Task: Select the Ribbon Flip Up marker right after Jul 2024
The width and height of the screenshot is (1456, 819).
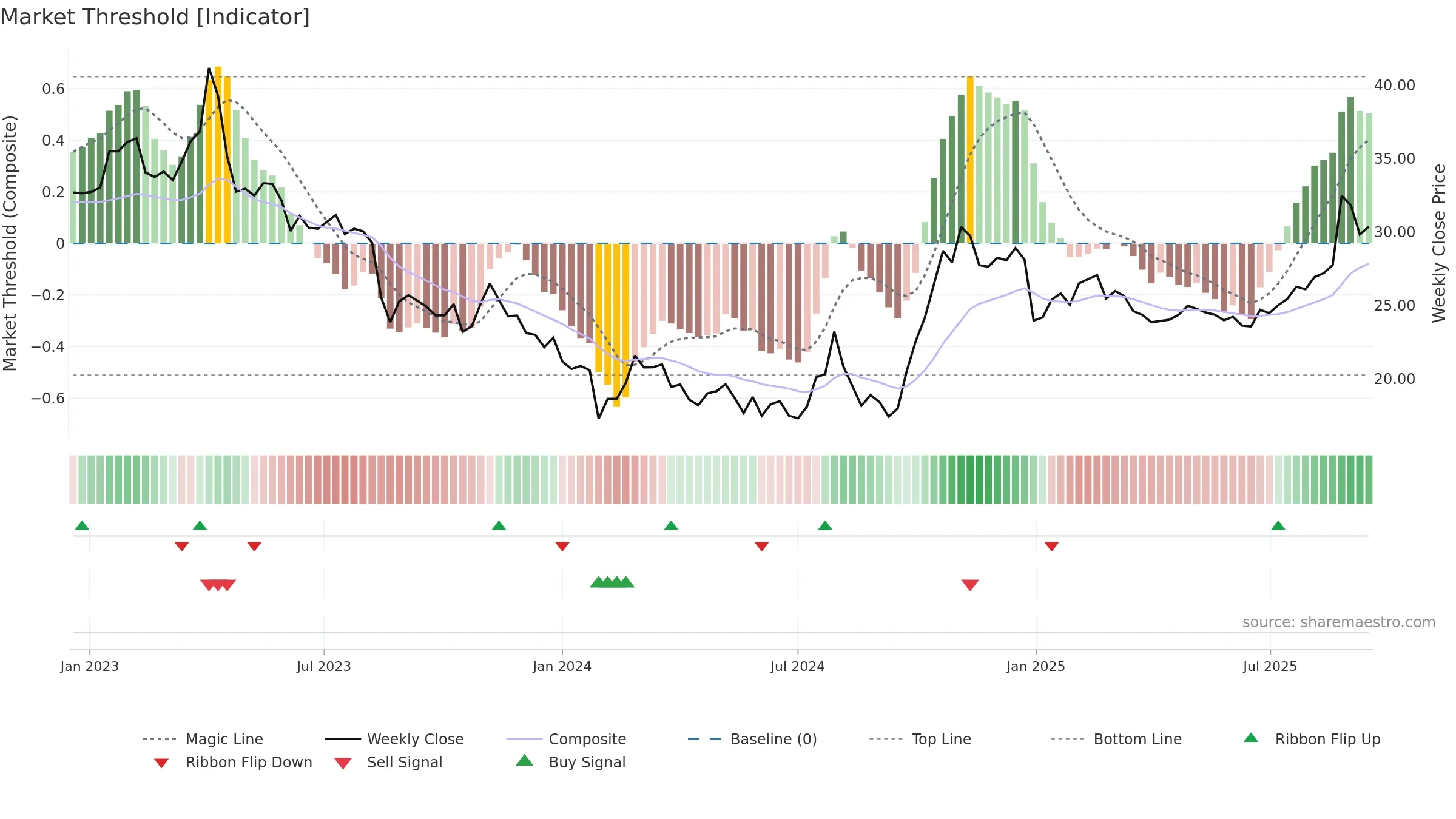Action: (x=825, y=525)
